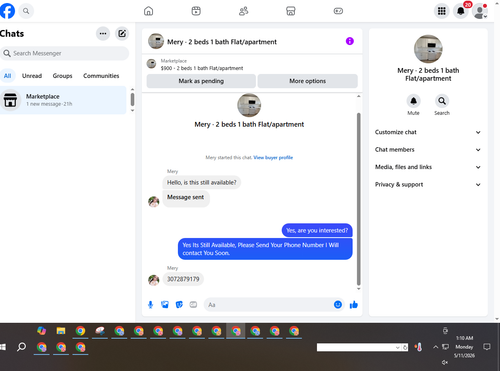The height and width of the screenshot is (371, 500).
Task: Click the "Message sent" bubble
Action: [186, 198]
